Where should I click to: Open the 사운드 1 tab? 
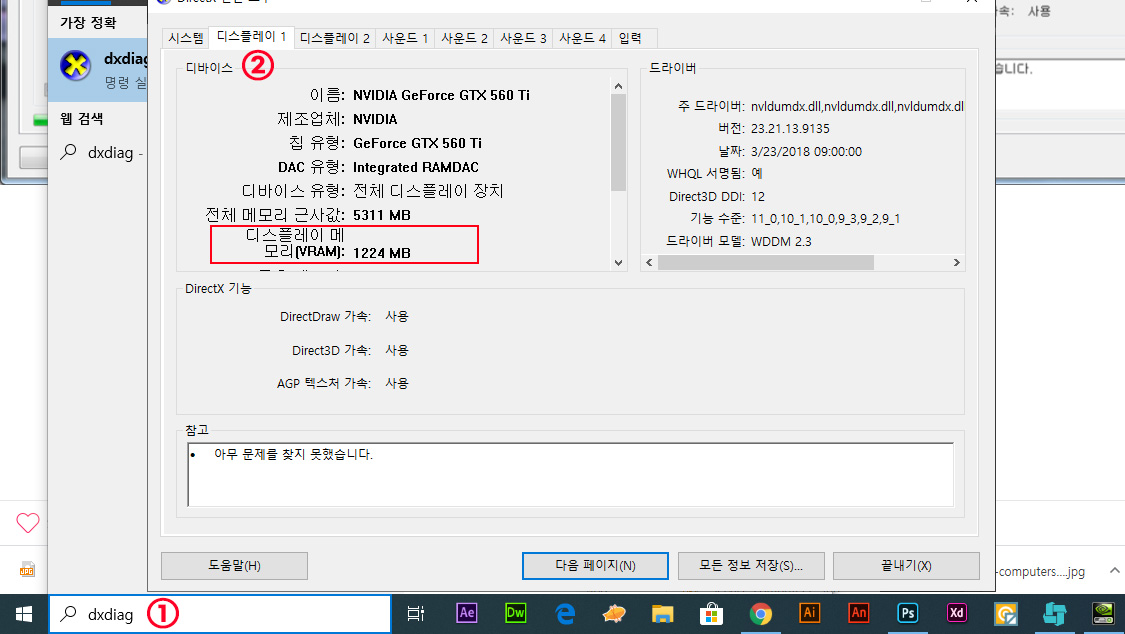(405, 38)
